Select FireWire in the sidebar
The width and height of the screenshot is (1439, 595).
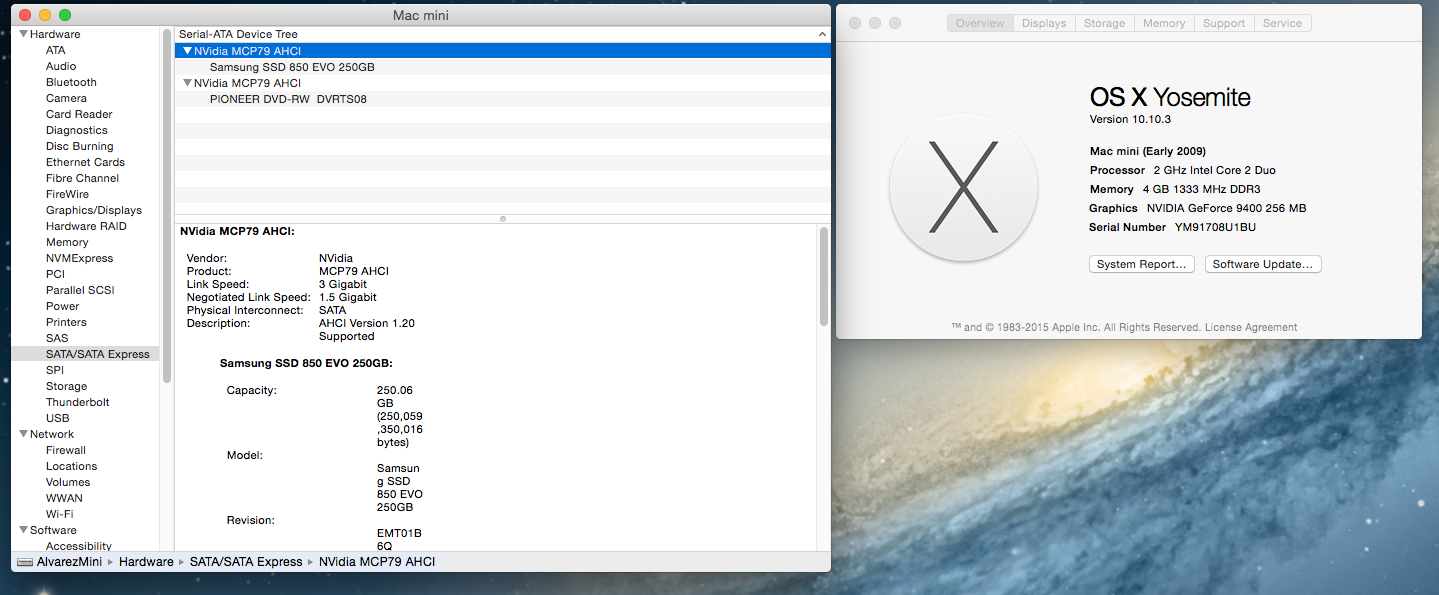coord(67,194)
